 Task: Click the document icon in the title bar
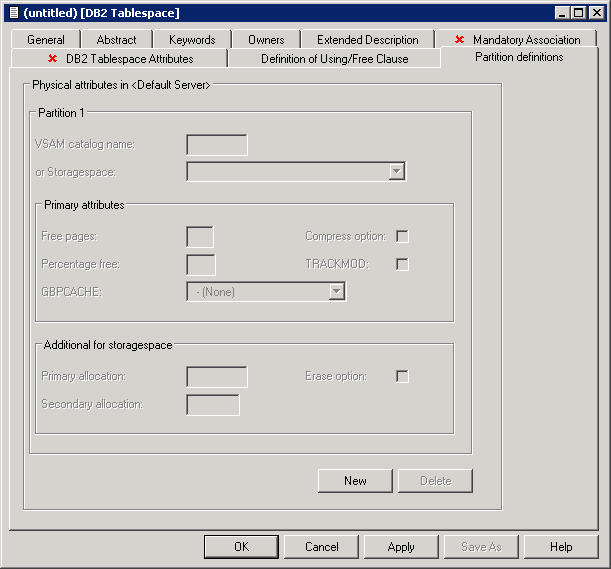pos(13,12)
